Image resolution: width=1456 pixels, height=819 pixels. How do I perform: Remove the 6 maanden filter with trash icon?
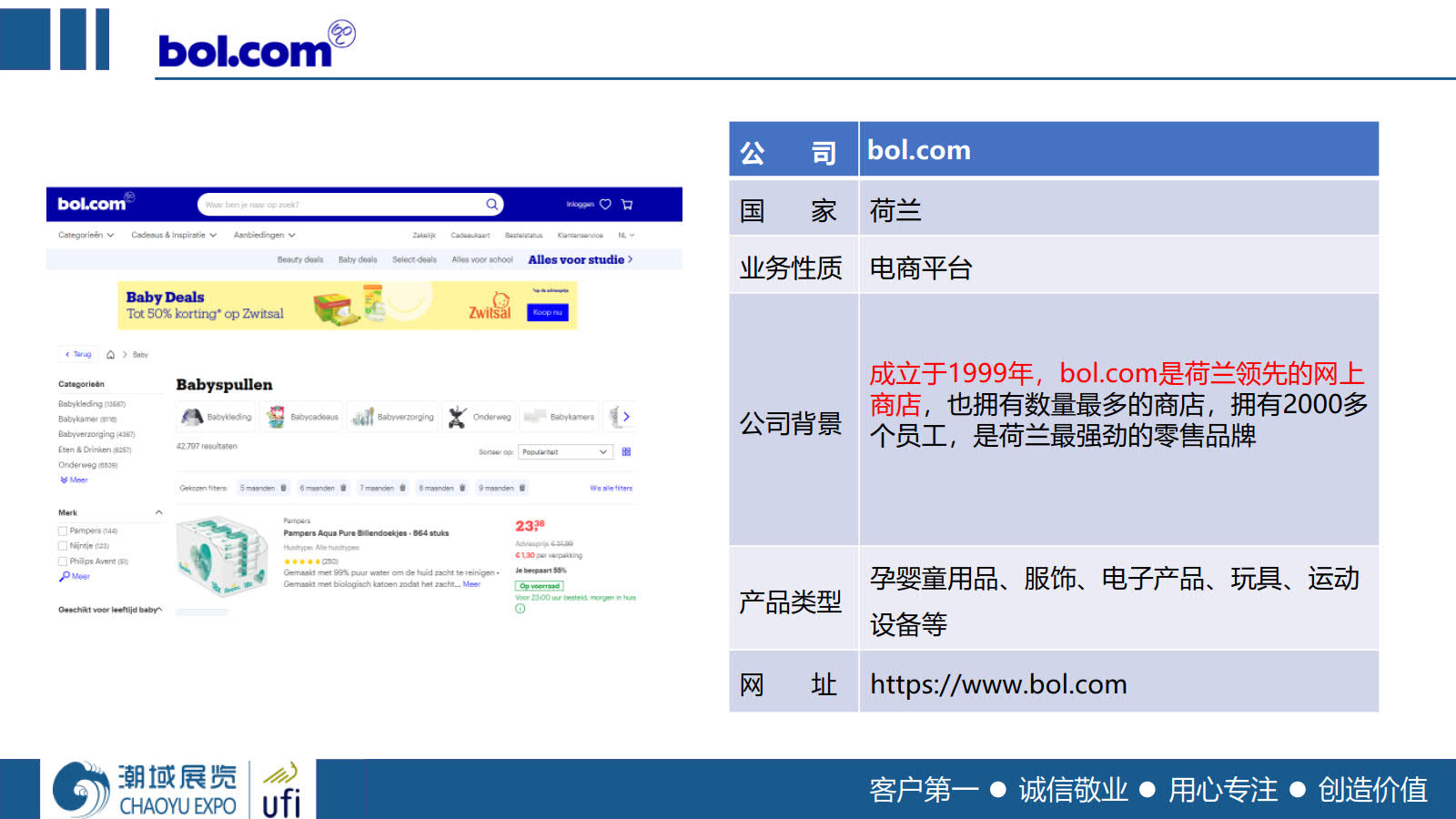coord(343,488)
